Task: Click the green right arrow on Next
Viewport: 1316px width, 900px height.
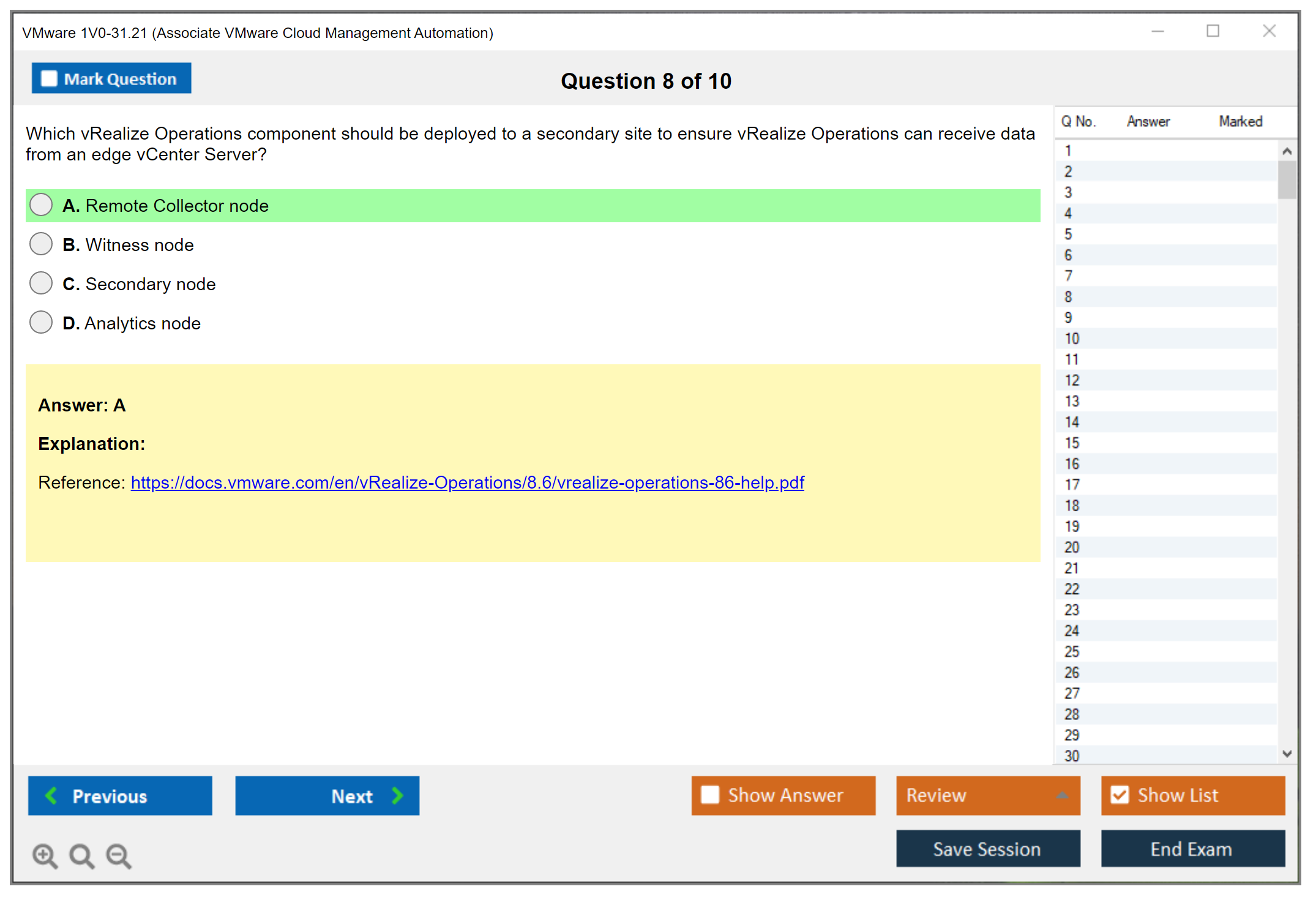Action: pyautogui.click(x=398, y=796)
